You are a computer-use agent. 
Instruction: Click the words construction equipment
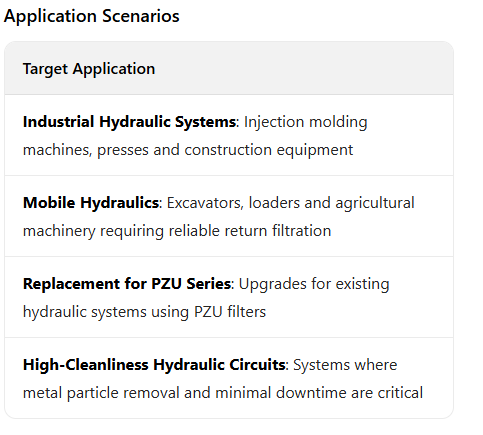point(269,150)
